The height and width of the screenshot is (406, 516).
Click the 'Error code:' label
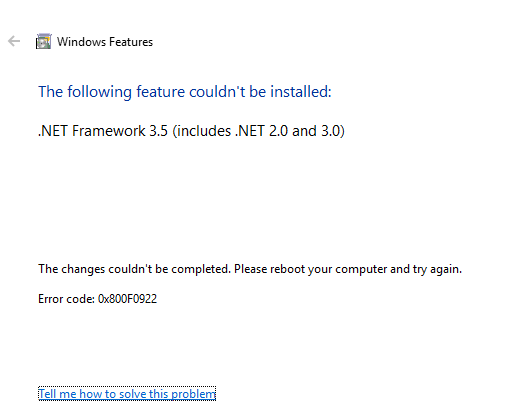tap(66, 299)
